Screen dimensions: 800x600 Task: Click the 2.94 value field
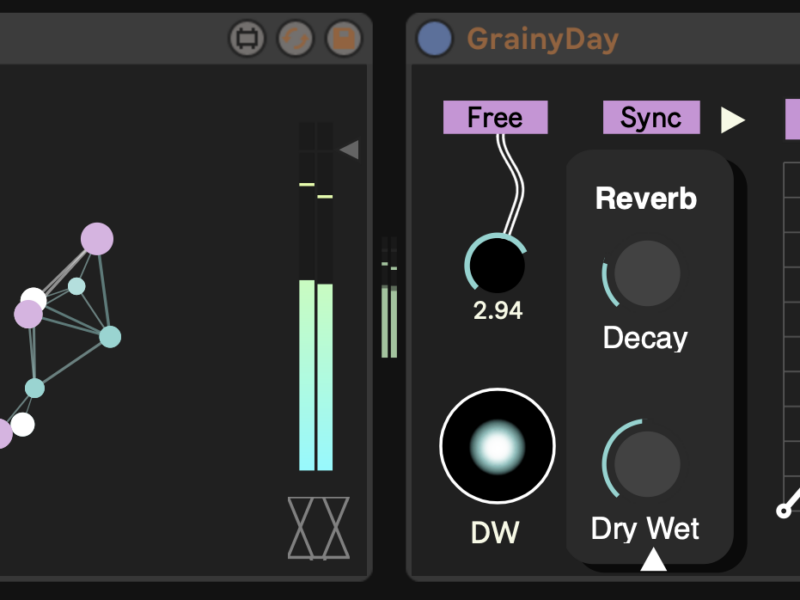[x=497, y=311]
